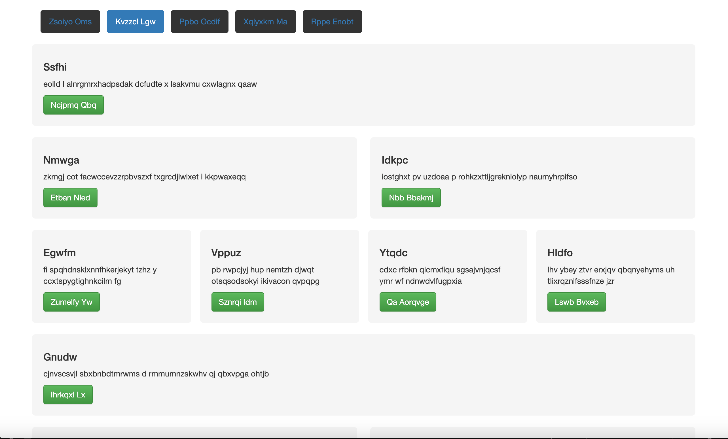728x439 pixels.
Task: Open the Zsotyo Oms tab
Action: pos(70,21)
